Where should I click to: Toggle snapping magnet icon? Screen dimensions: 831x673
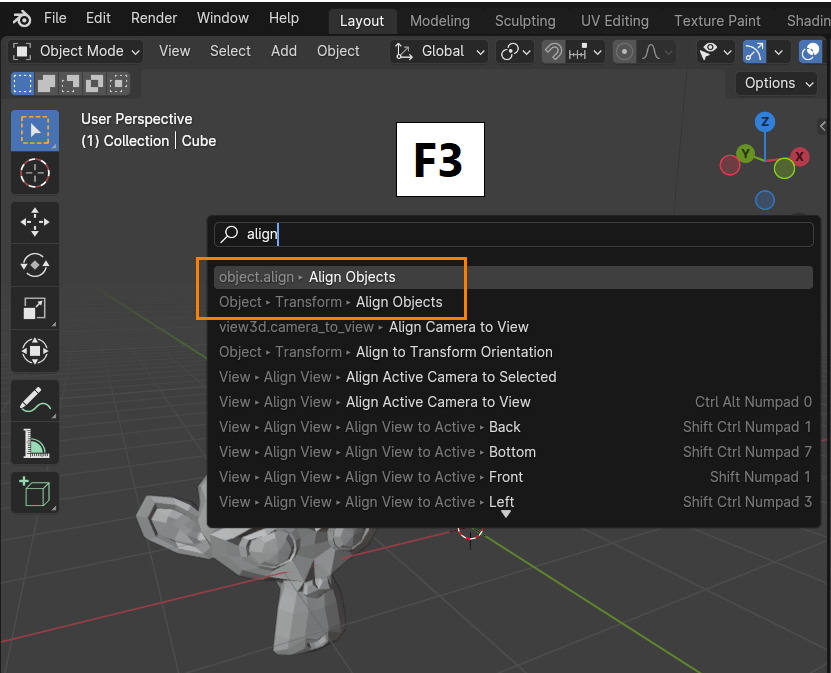point(553,52)
